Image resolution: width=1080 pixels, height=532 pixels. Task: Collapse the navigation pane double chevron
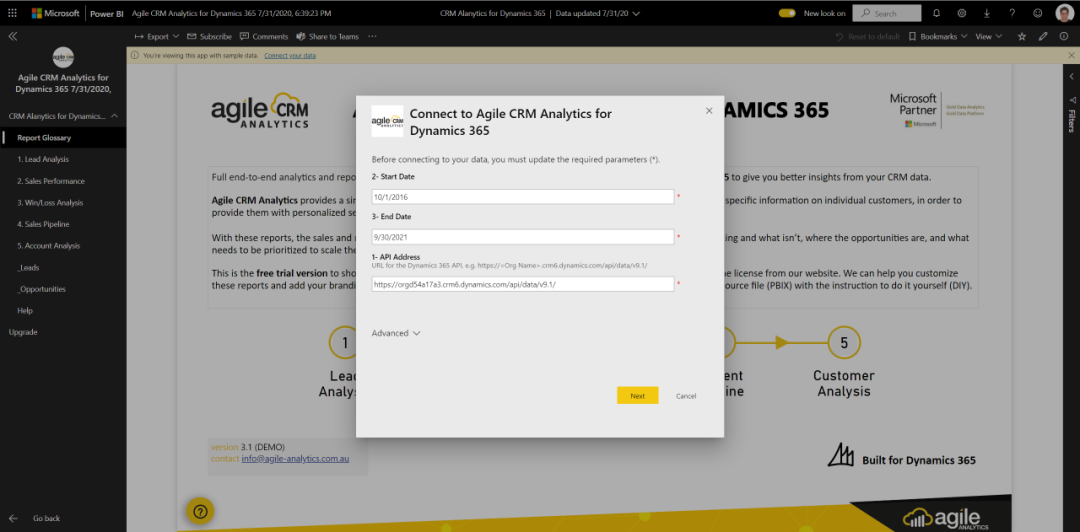[x=12, y=37]
